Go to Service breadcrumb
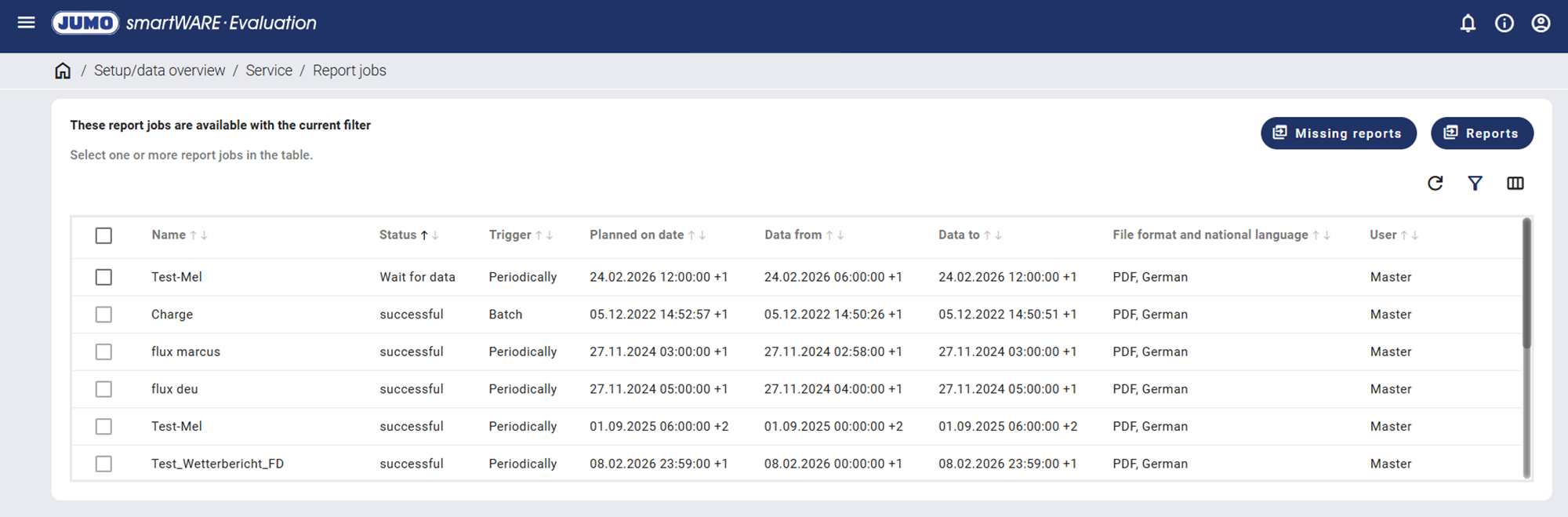Screen dimensions: 1568x517 269,71
